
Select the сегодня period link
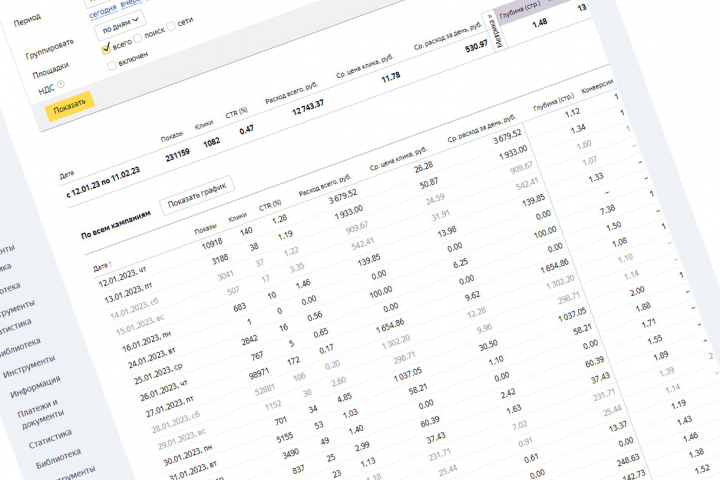click(x=103, y=11)
